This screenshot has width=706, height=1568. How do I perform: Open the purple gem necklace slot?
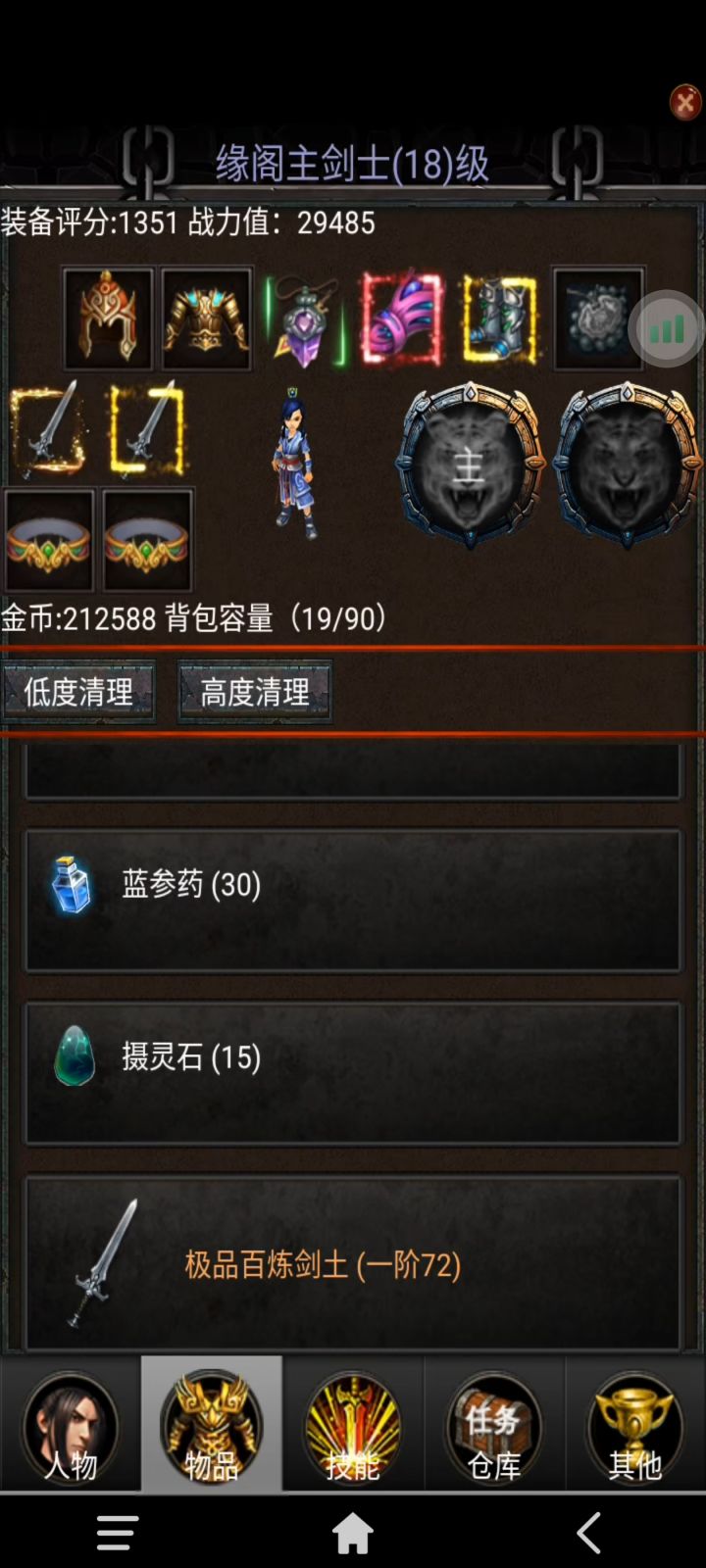305,319
